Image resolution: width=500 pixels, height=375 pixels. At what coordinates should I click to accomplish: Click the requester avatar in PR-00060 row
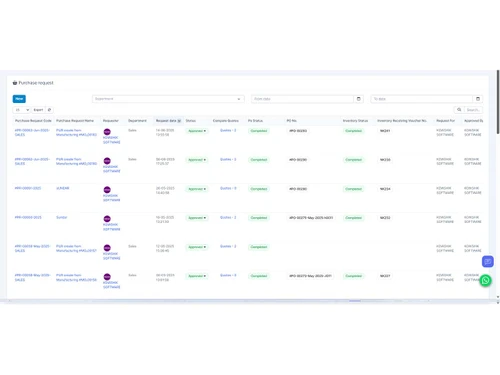point(107,219)
